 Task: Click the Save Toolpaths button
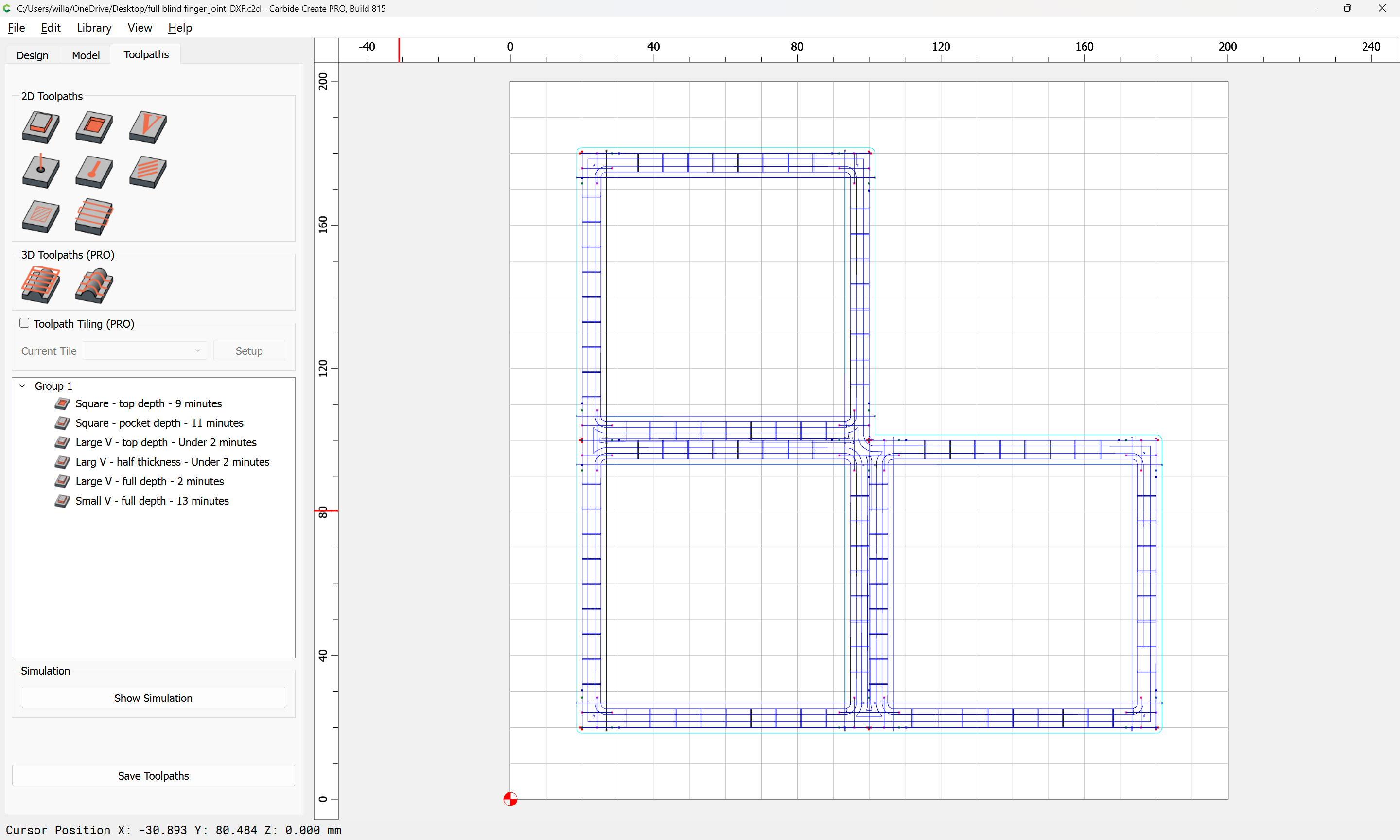(x=153, y=775)
